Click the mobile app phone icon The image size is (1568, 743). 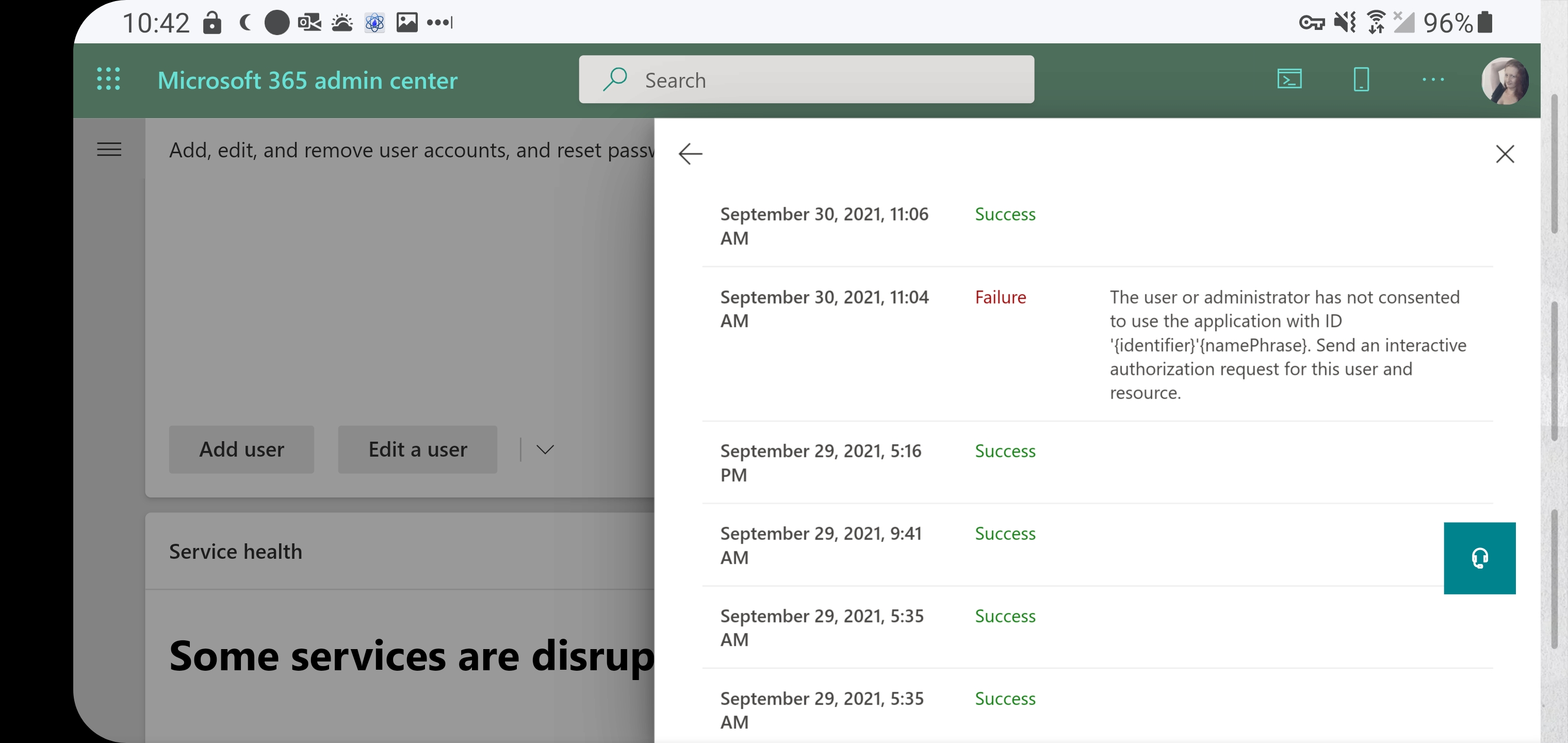(1361, 79)
